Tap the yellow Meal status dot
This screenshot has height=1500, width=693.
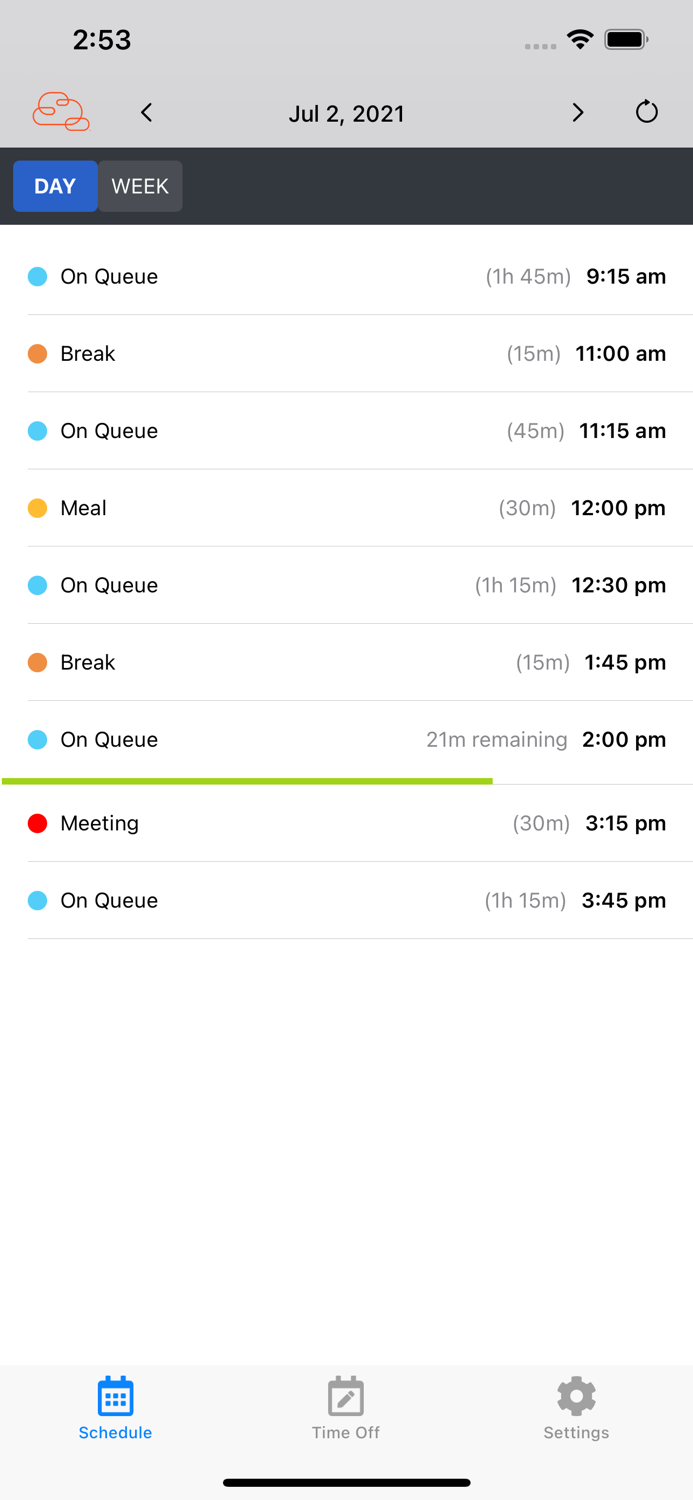click(x=37, y=508)
